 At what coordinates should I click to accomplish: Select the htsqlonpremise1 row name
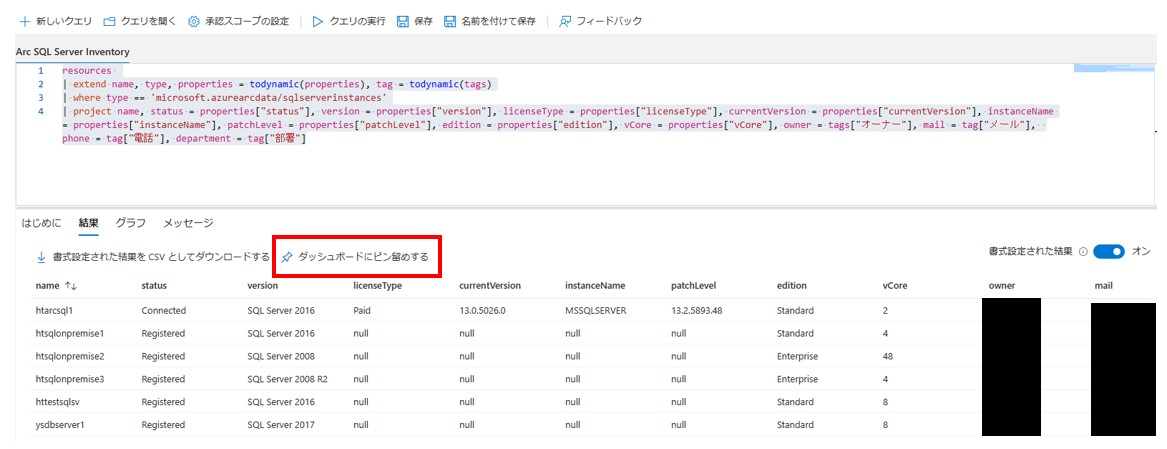click(x=70, y=333)
